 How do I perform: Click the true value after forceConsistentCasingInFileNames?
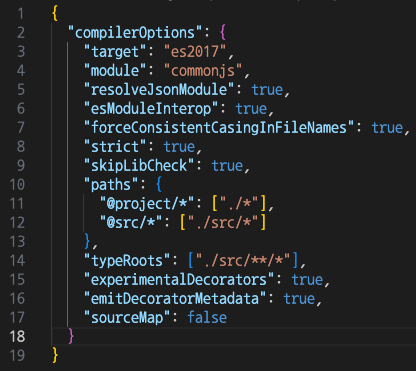[388, 128]
